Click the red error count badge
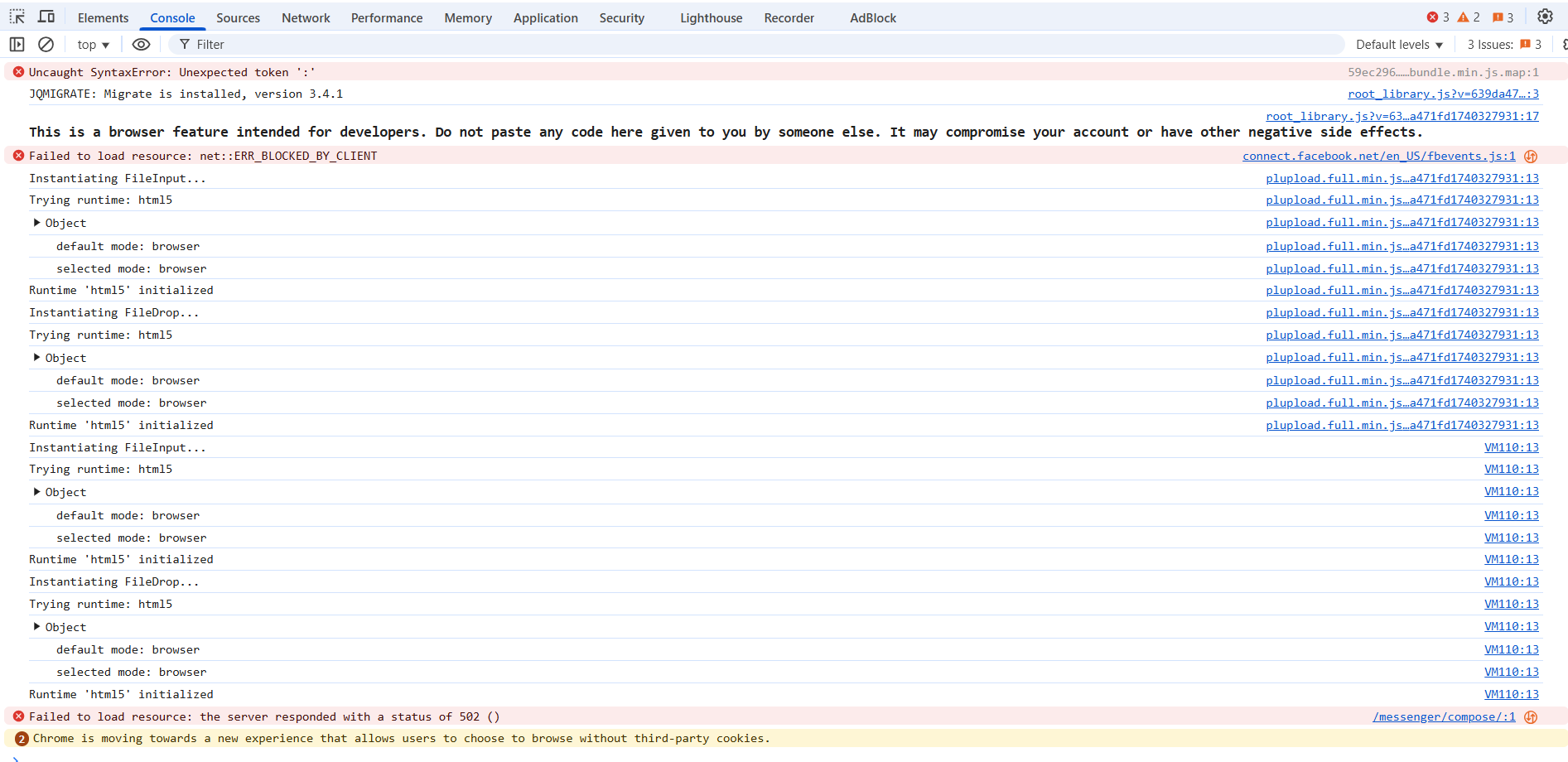Screen dimensions: 1568x762 (x=1438, y=17)
